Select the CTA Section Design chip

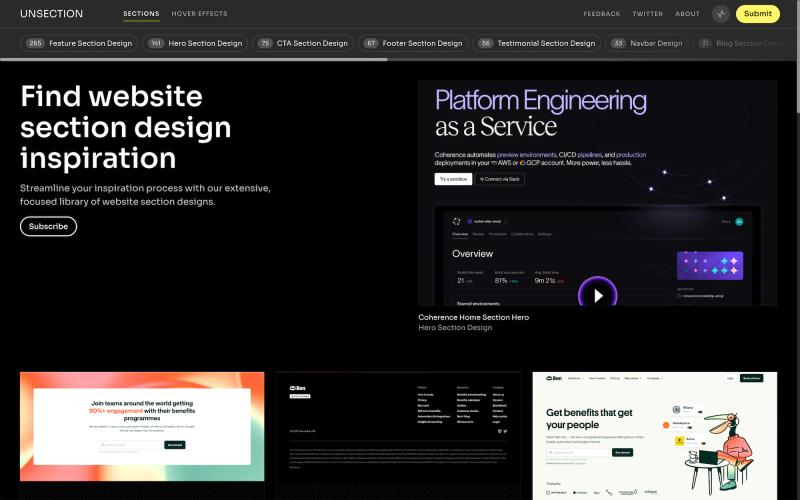pyautogui.click(x=303, y=43)
